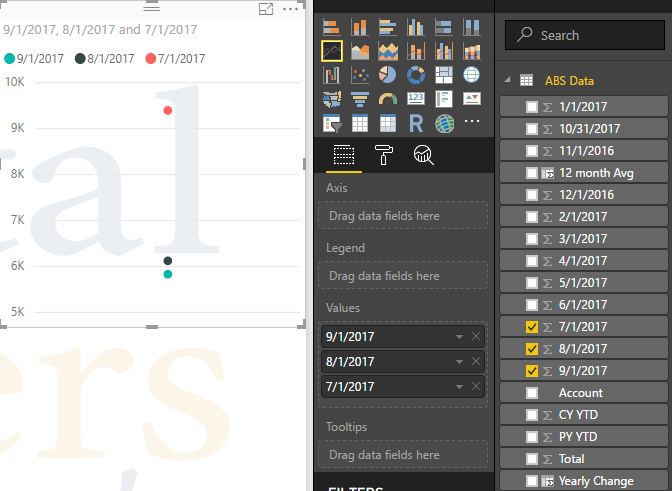Click the red 7/1/2017 legend marker

click(150, 58)
